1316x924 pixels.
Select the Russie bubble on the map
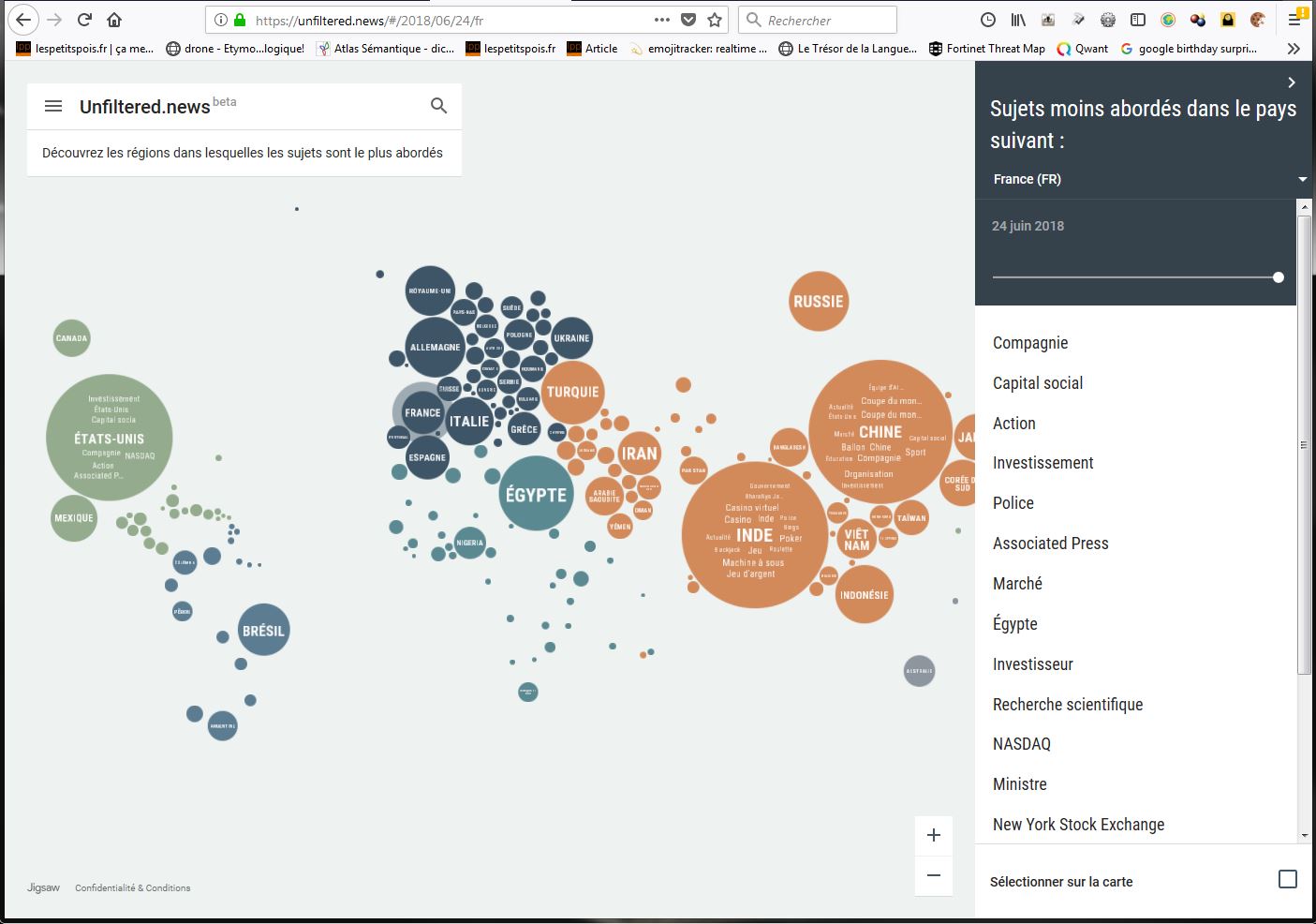pos(819,302)
